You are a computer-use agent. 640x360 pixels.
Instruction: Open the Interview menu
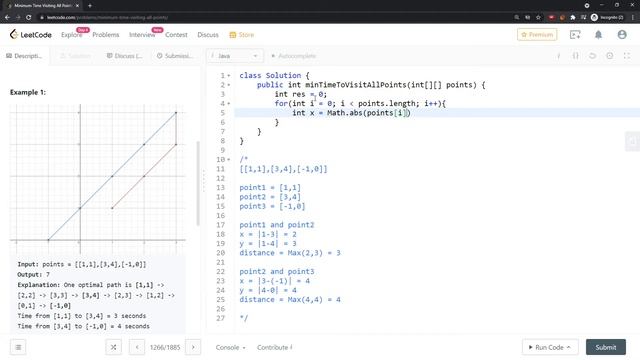coord(142,35)
